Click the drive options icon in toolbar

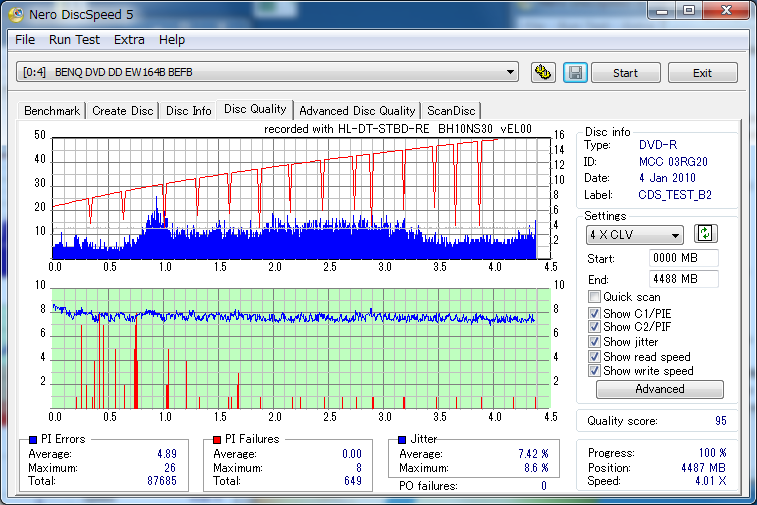pos(543,73)
